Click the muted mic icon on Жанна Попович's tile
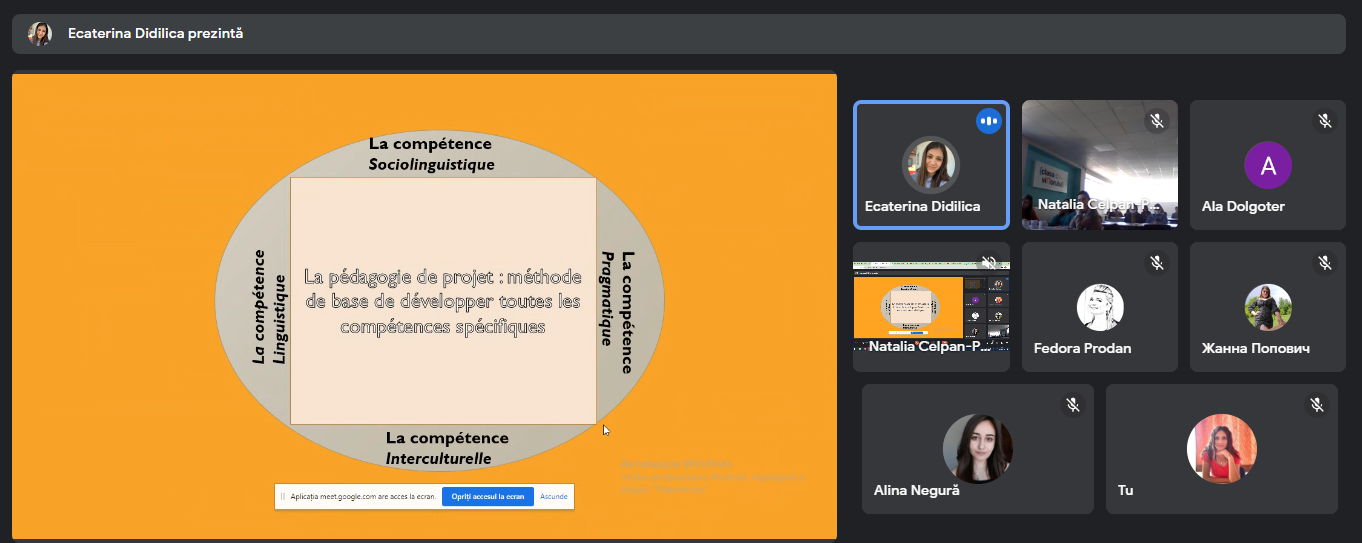This screenshot has width=1362, height=543. [1324, 263]
